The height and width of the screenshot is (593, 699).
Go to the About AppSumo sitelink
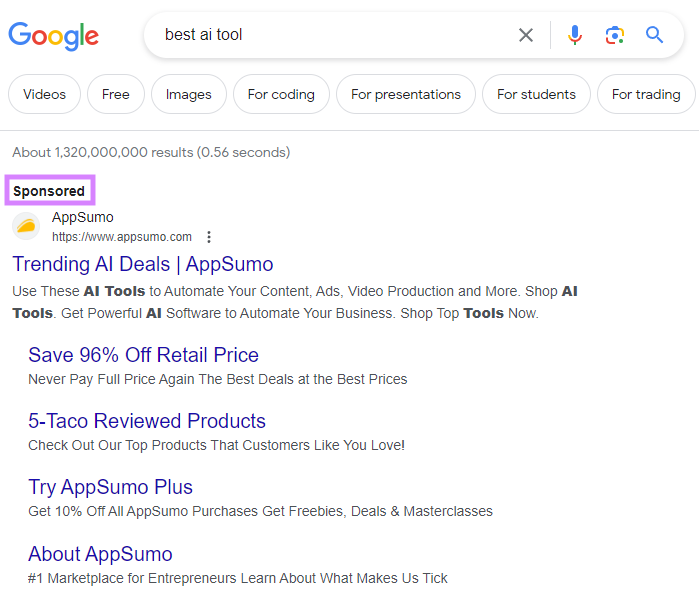click(x=100, y=554)
